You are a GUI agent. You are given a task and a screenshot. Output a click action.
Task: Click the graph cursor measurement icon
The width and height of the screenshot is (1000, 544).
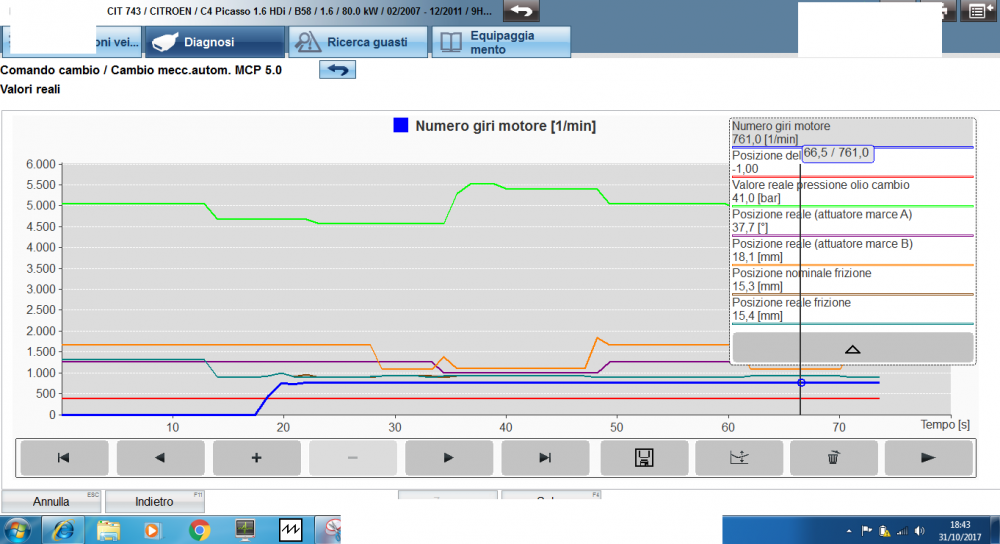coord(738,457)
